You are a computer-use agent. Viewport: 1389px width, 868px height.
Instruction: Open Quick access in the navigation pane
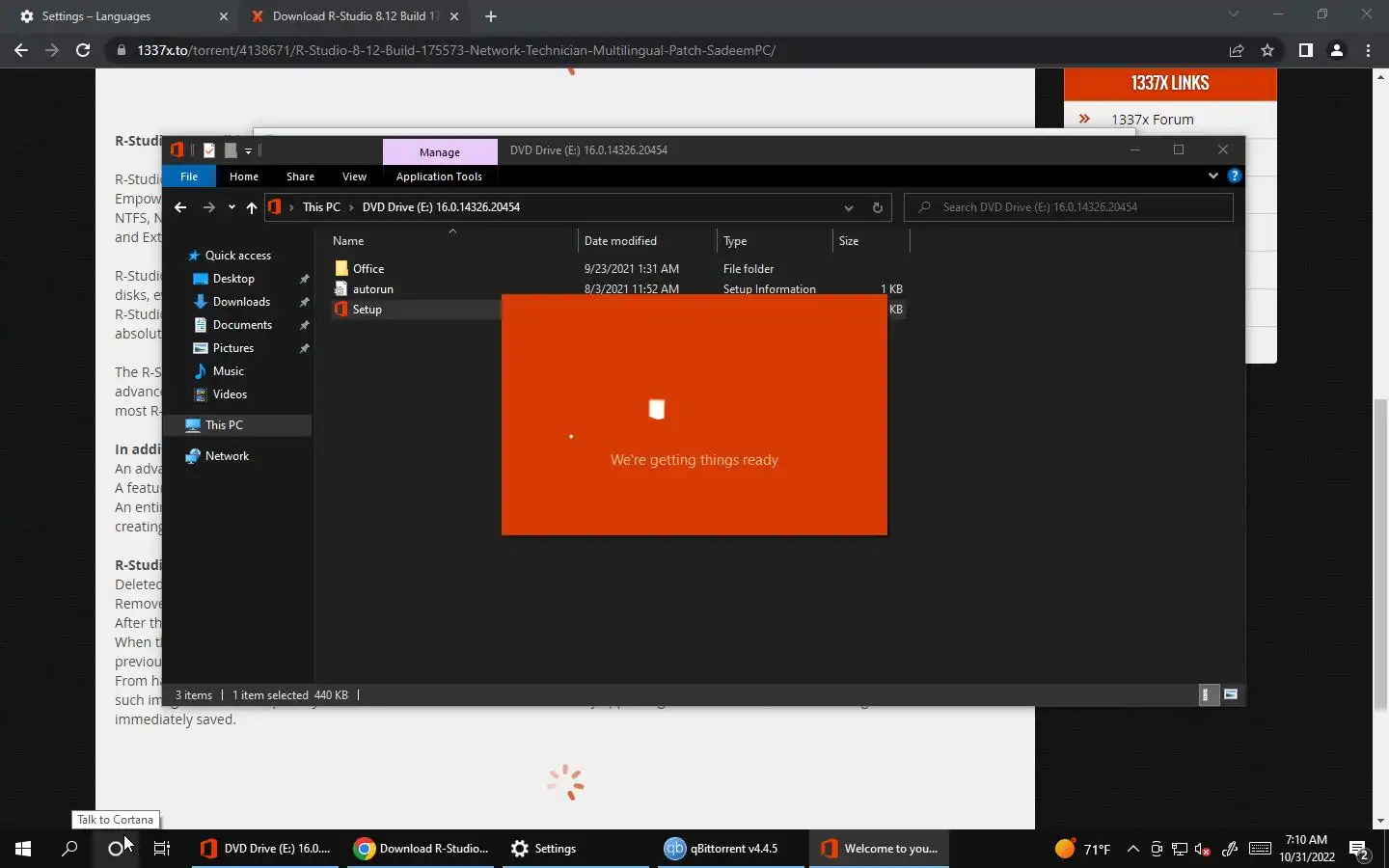[x=237, y=256]
